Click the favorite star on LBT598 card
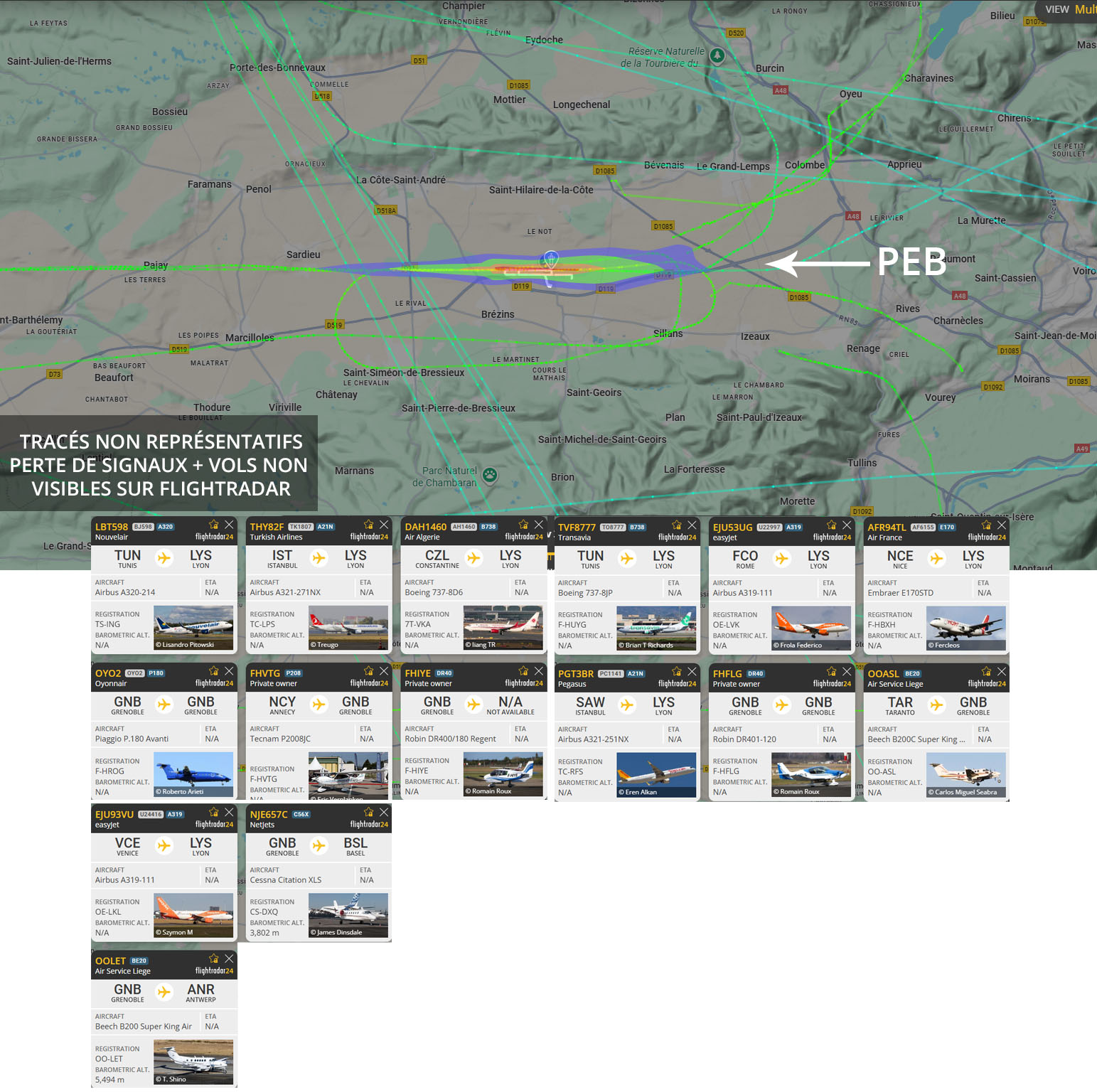The width and height of the screenshot is (1097, 1092). (x=213, y=525)
